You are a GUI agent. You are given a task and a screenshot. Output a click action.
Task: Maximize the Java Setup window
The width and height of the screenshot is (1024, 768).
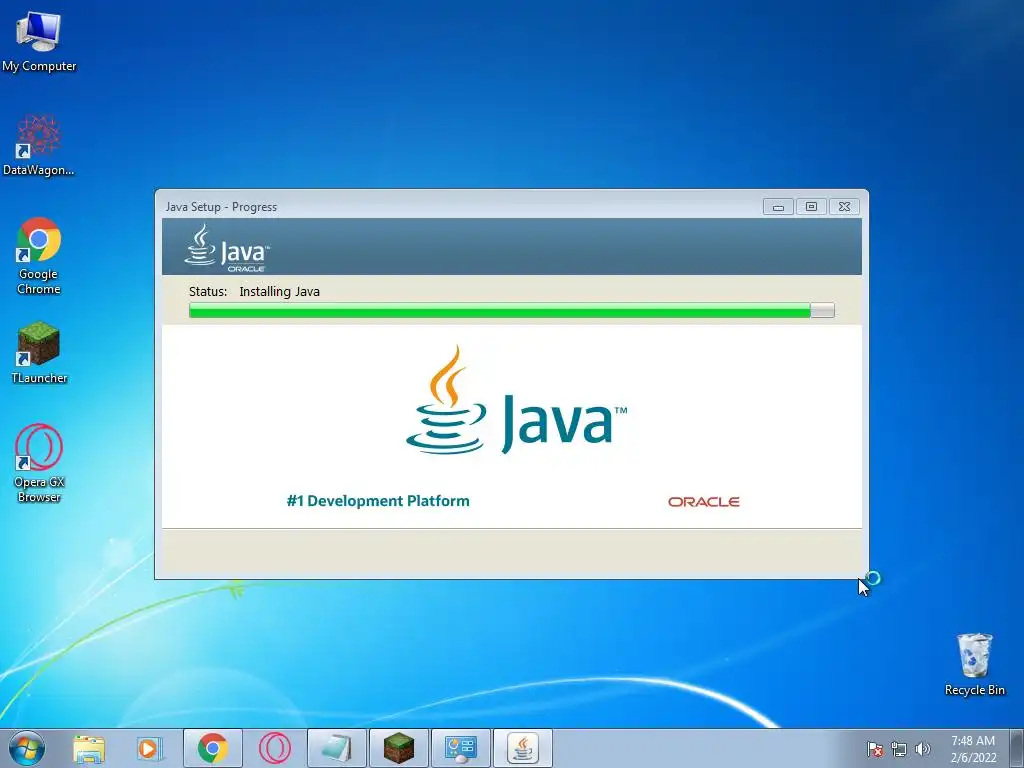tap(811, 206)
